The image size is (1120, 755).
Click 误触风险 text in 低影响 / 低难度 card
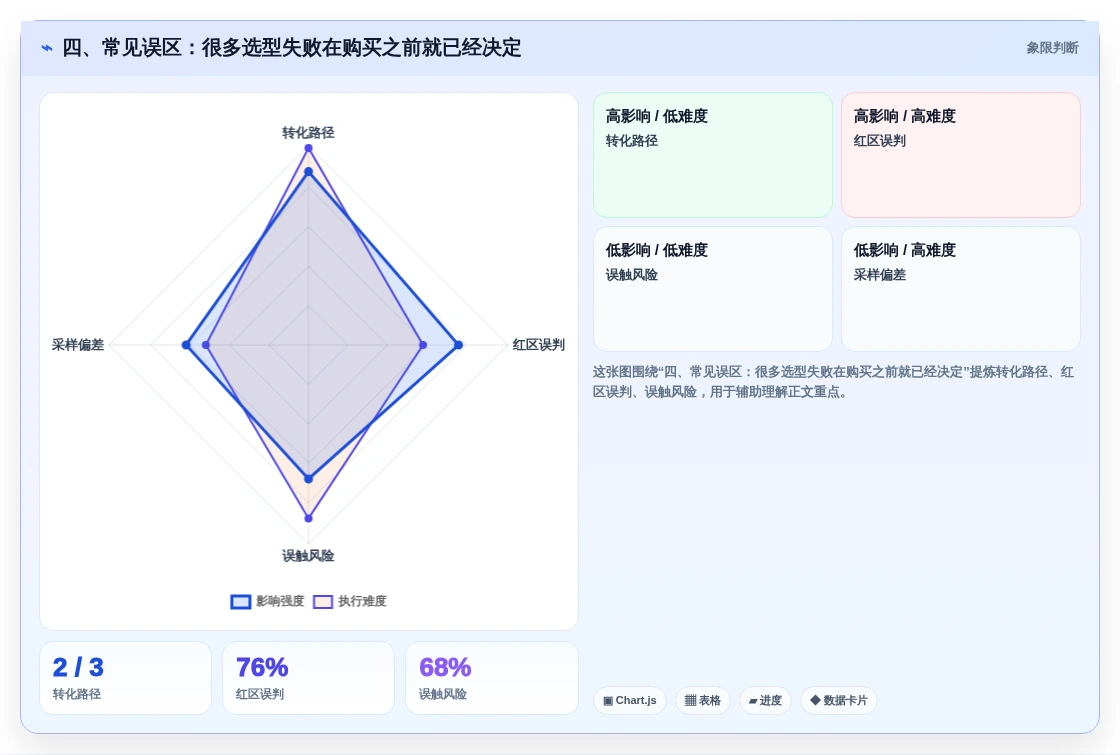coord(631,275)
